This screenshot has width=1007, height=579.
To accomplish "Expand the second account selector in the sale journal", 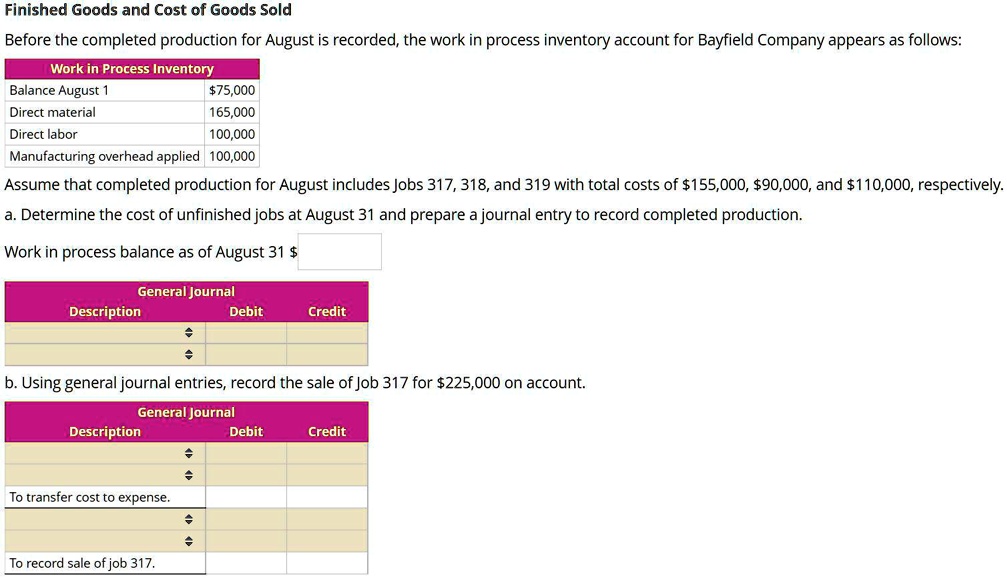I will (x=188, y=475).
